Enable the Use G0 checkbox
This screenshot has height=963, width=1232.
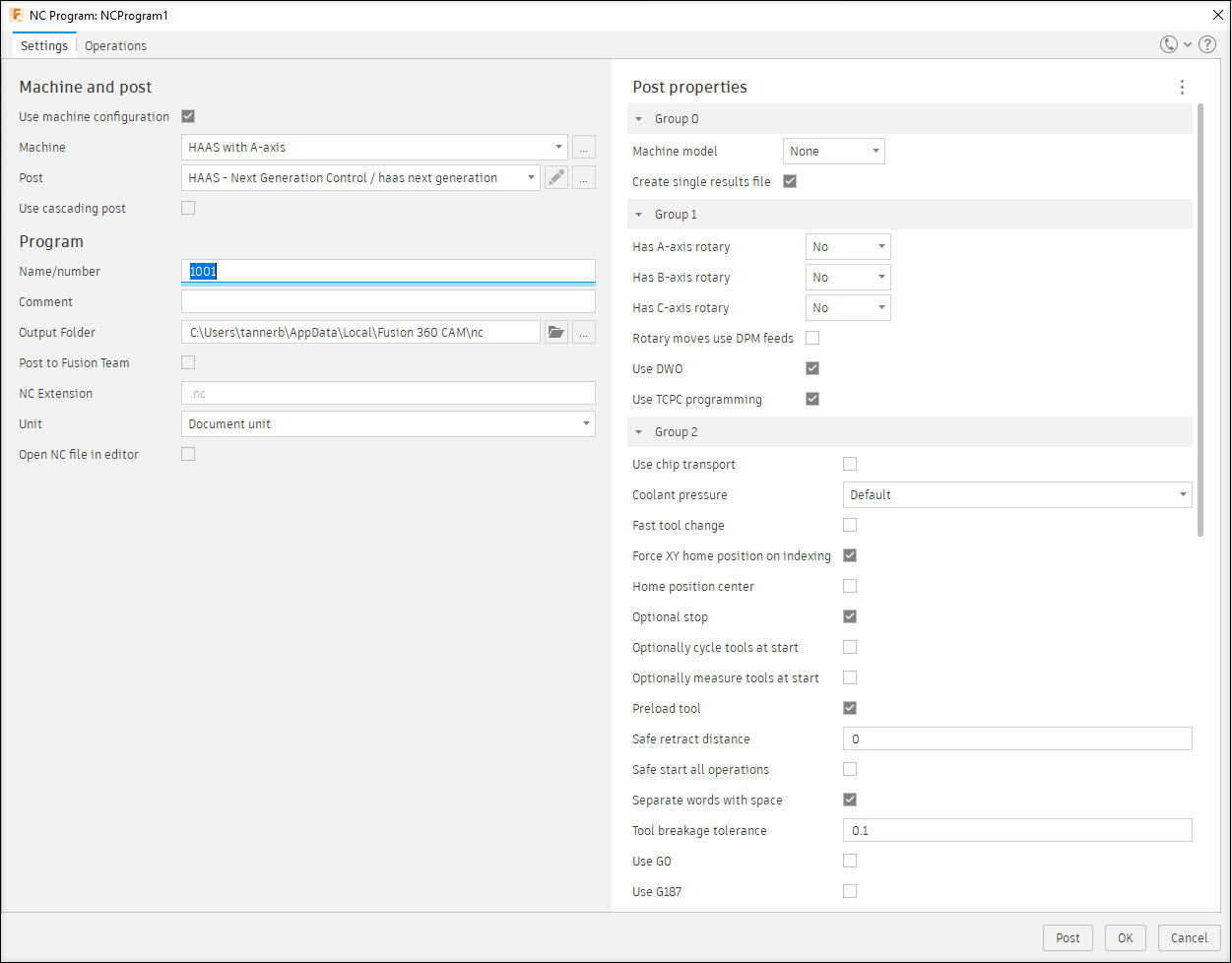tap(850, 861)
